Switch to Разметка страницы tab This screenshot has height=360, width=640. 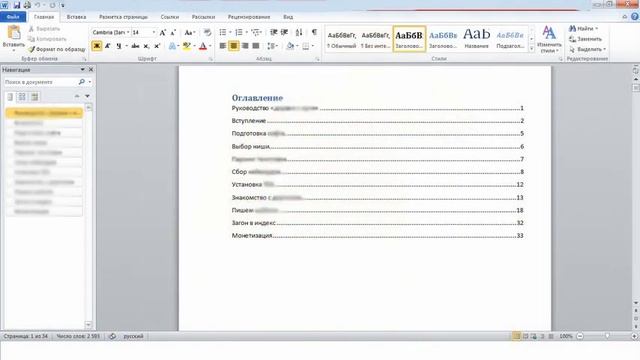pos(123,17)
